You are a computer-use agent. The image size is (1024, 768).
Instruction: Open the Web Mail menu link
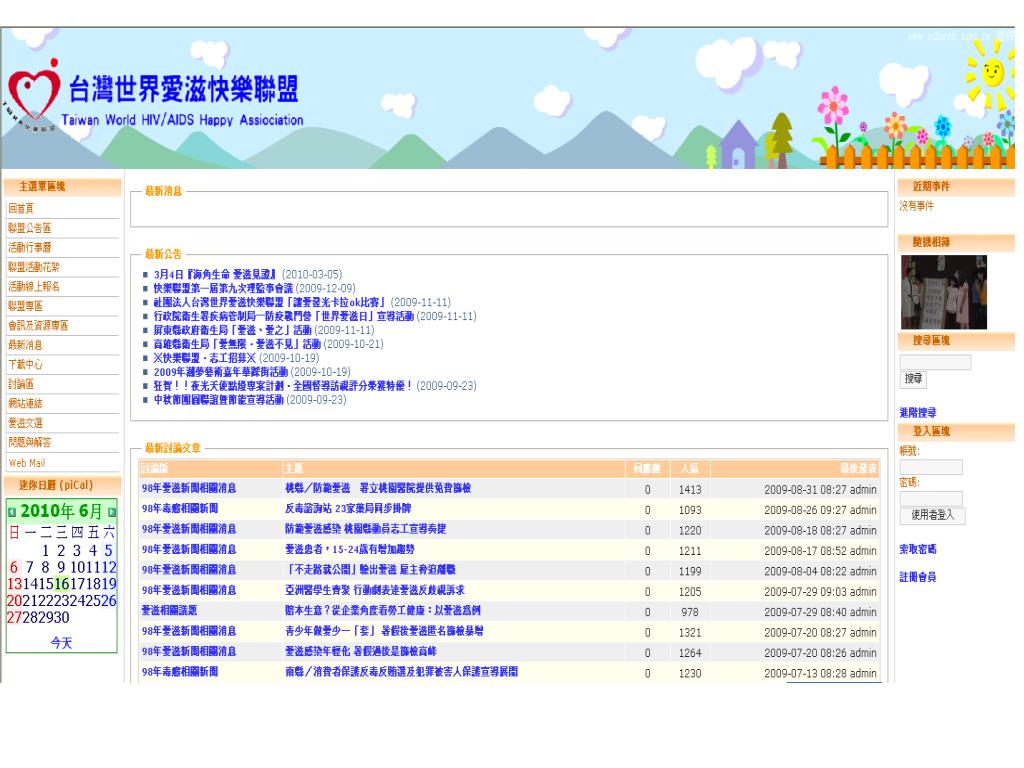(28, 463)
